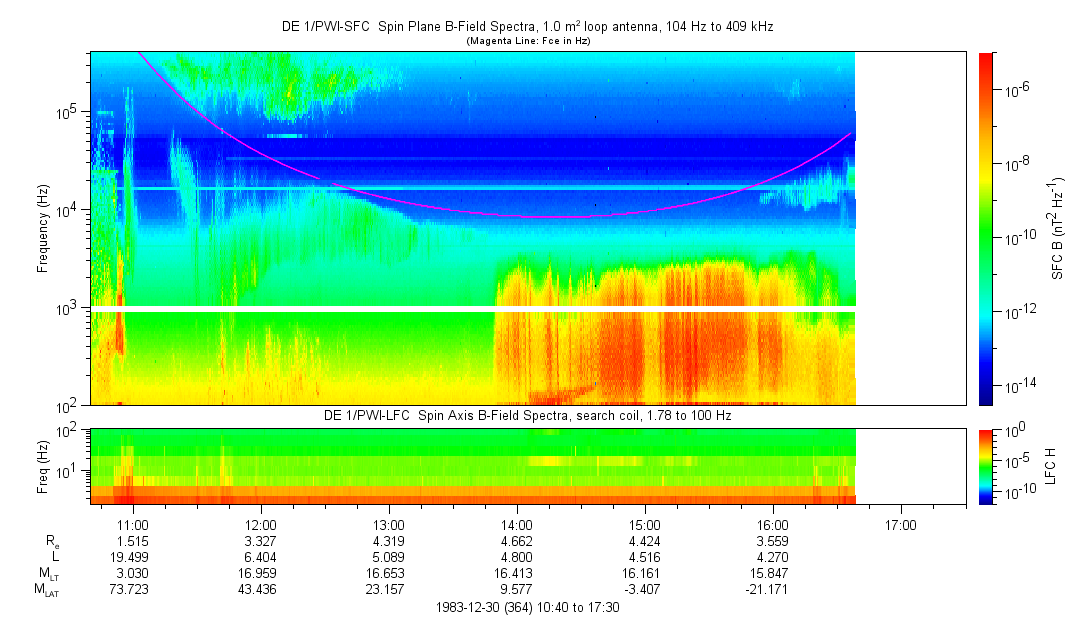
Task: Click the DE 1/PWI-LFC Spin Axis plot title
Action: click(528, 415)
